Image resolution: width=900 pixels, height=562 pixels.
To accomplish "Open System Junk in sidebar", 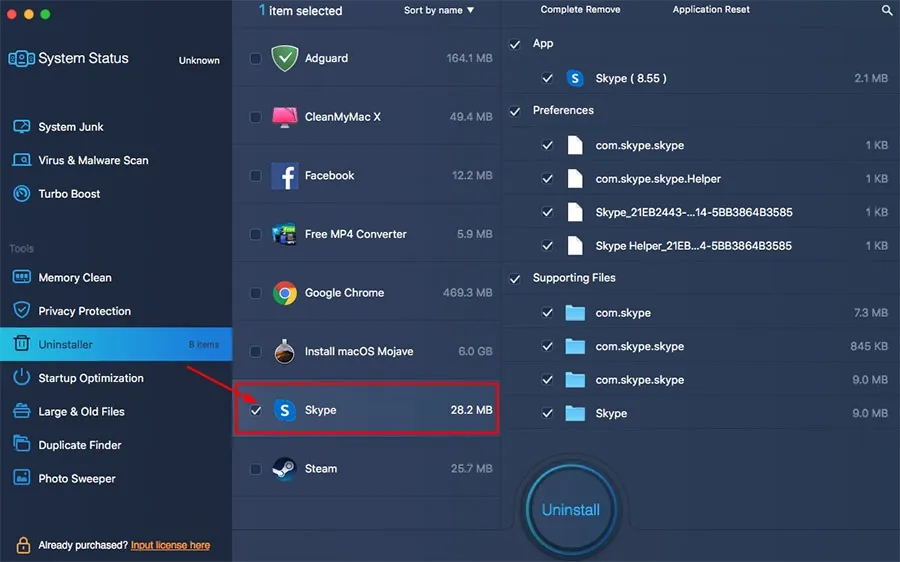I will pyautogui.click(x=71, y=127).
